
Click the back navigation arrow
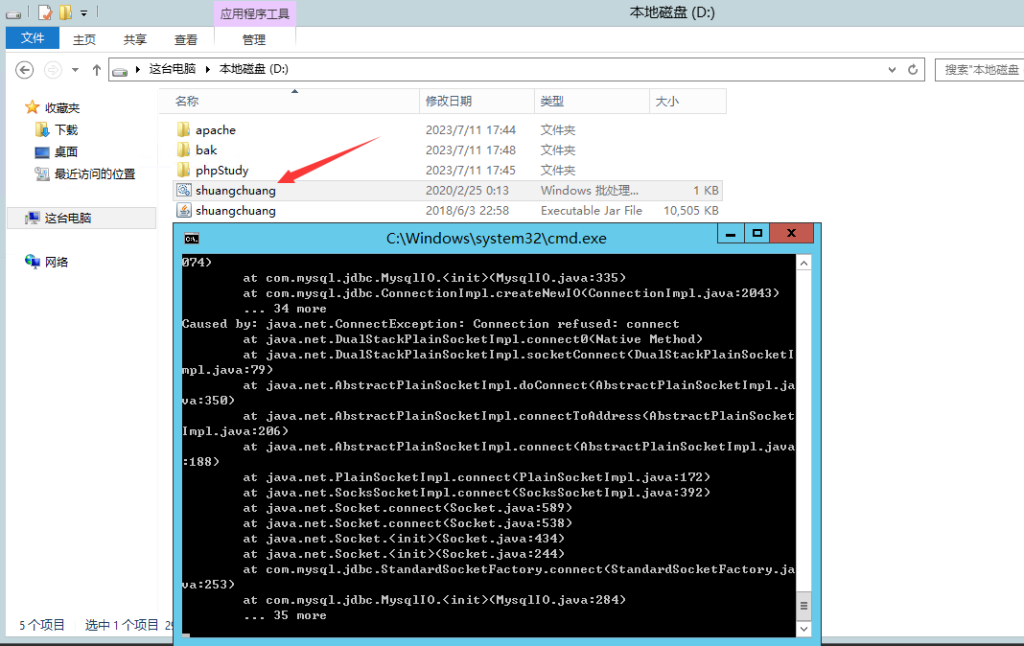pos(25,70)
